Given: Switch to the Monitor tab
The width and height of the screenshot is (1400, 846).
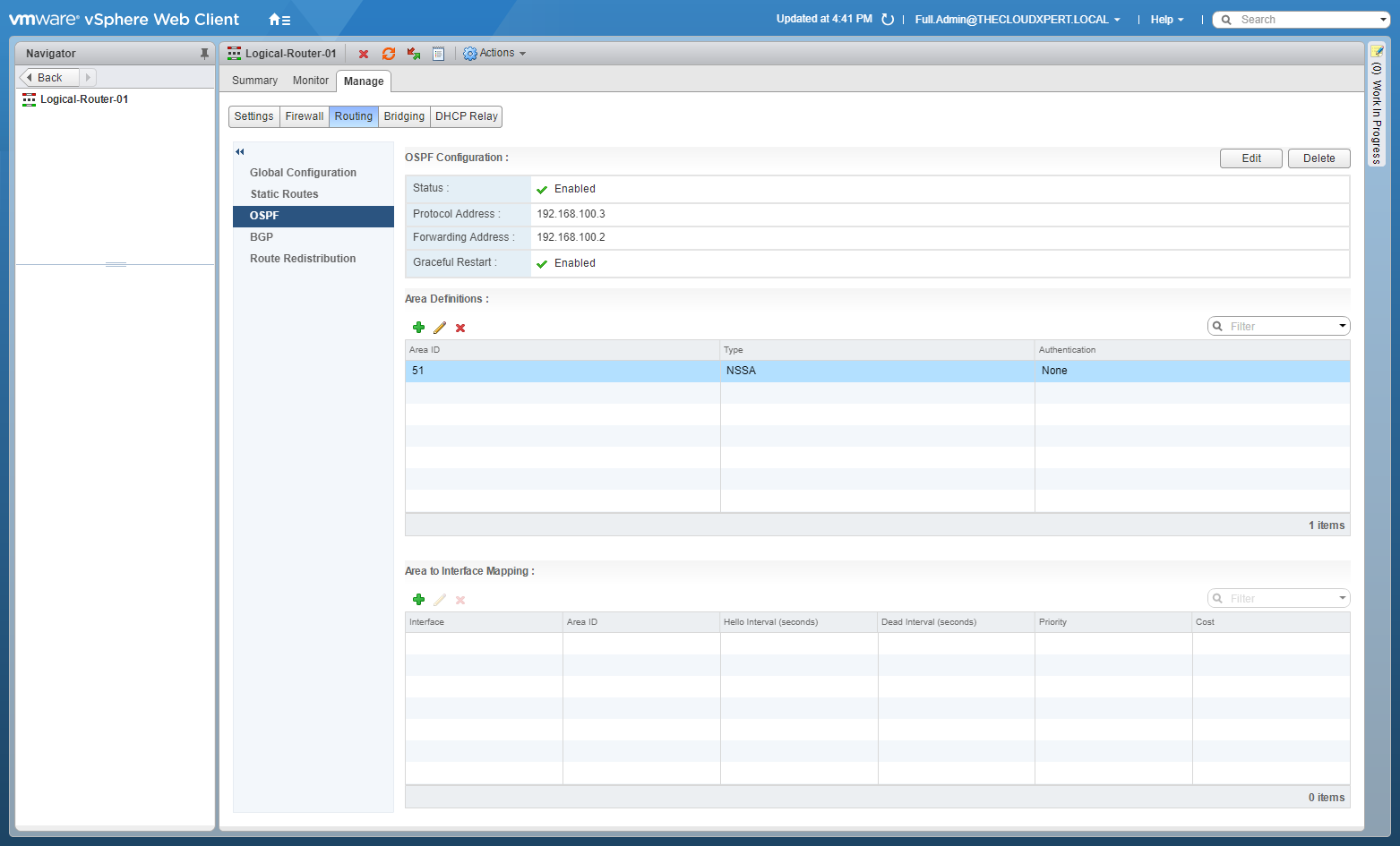Looking at the screenshot, I should click(x=310, y=81).
